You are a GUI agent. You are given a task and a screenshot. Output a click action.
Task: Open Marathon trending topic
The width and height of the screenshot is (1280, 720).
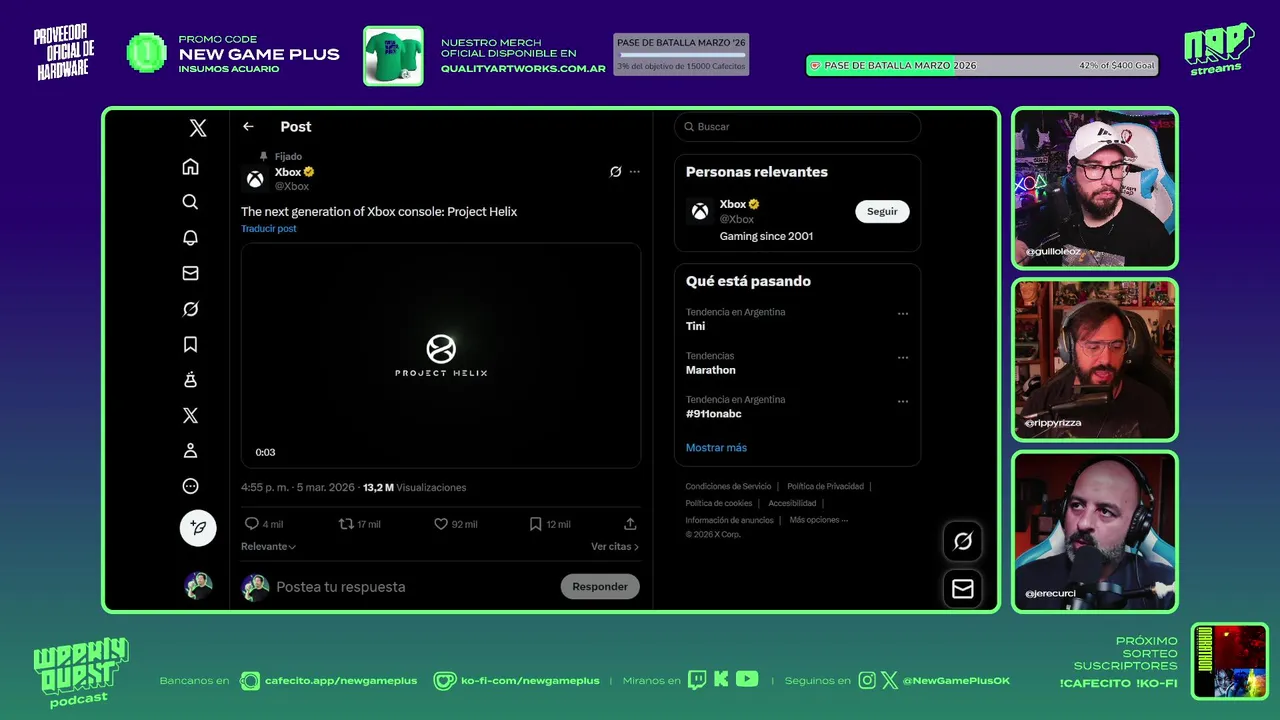coord(710,370)
